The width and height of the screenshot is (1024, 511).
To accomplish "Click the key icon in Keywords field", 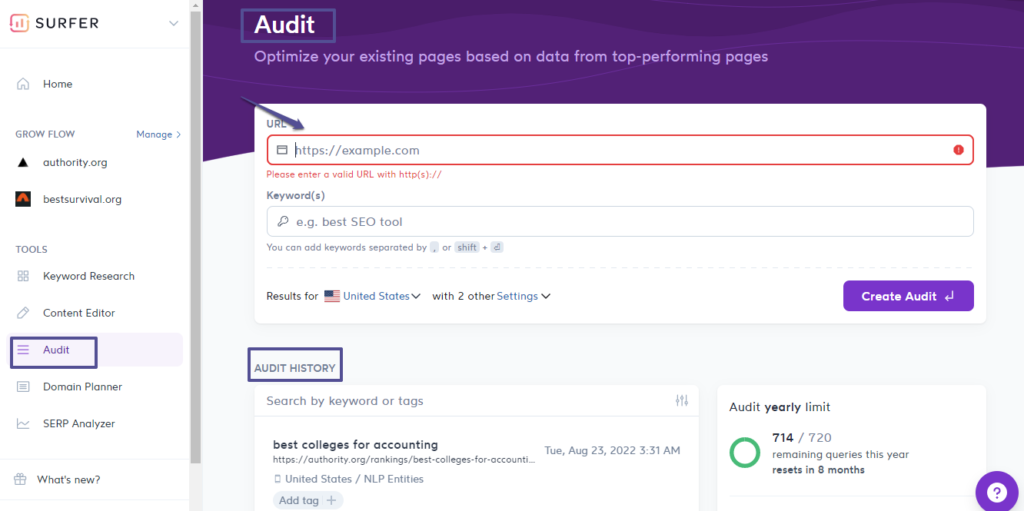I will 283,222.
